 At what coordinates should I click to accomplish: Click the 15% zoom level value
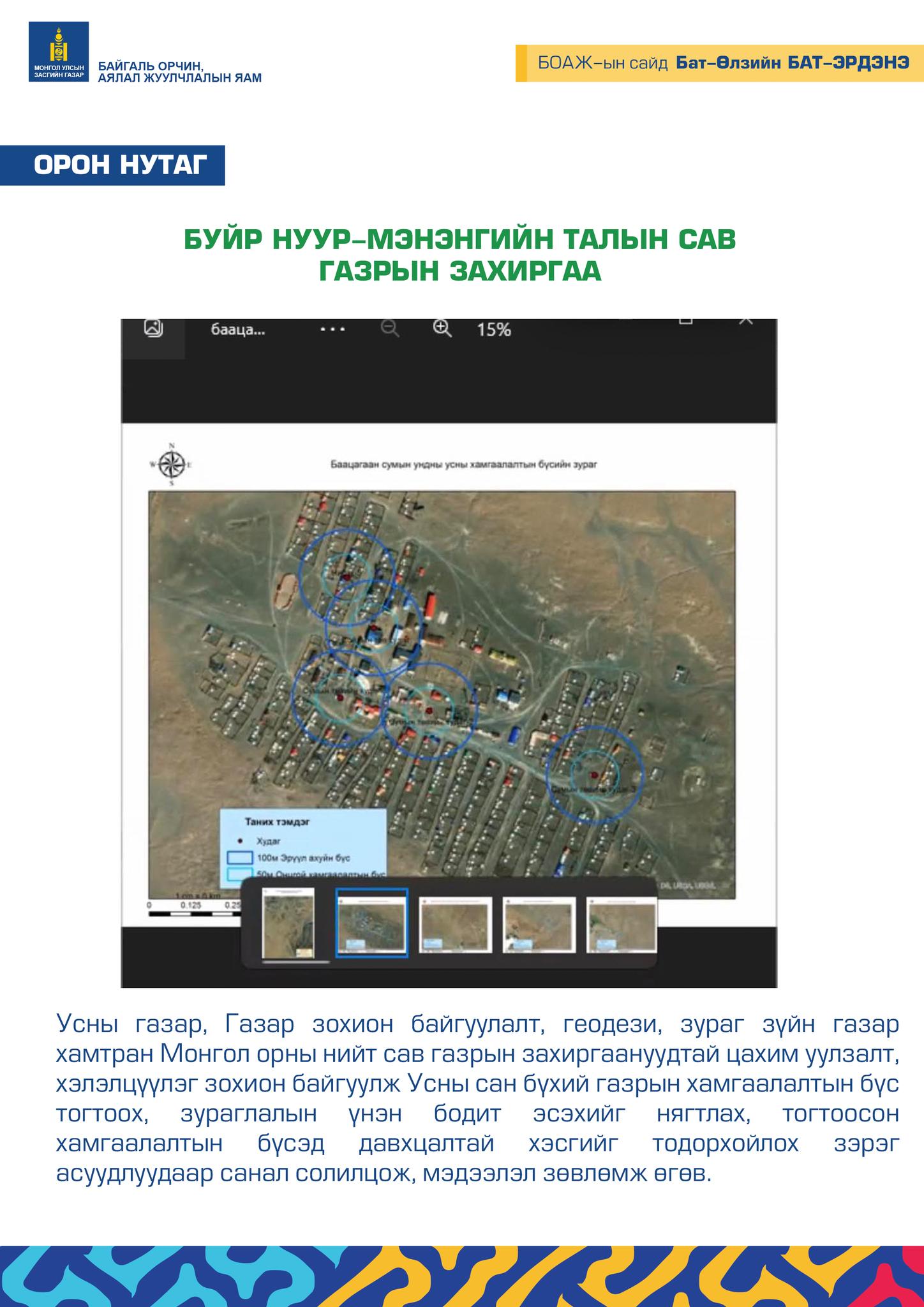[x=494, y=330]
